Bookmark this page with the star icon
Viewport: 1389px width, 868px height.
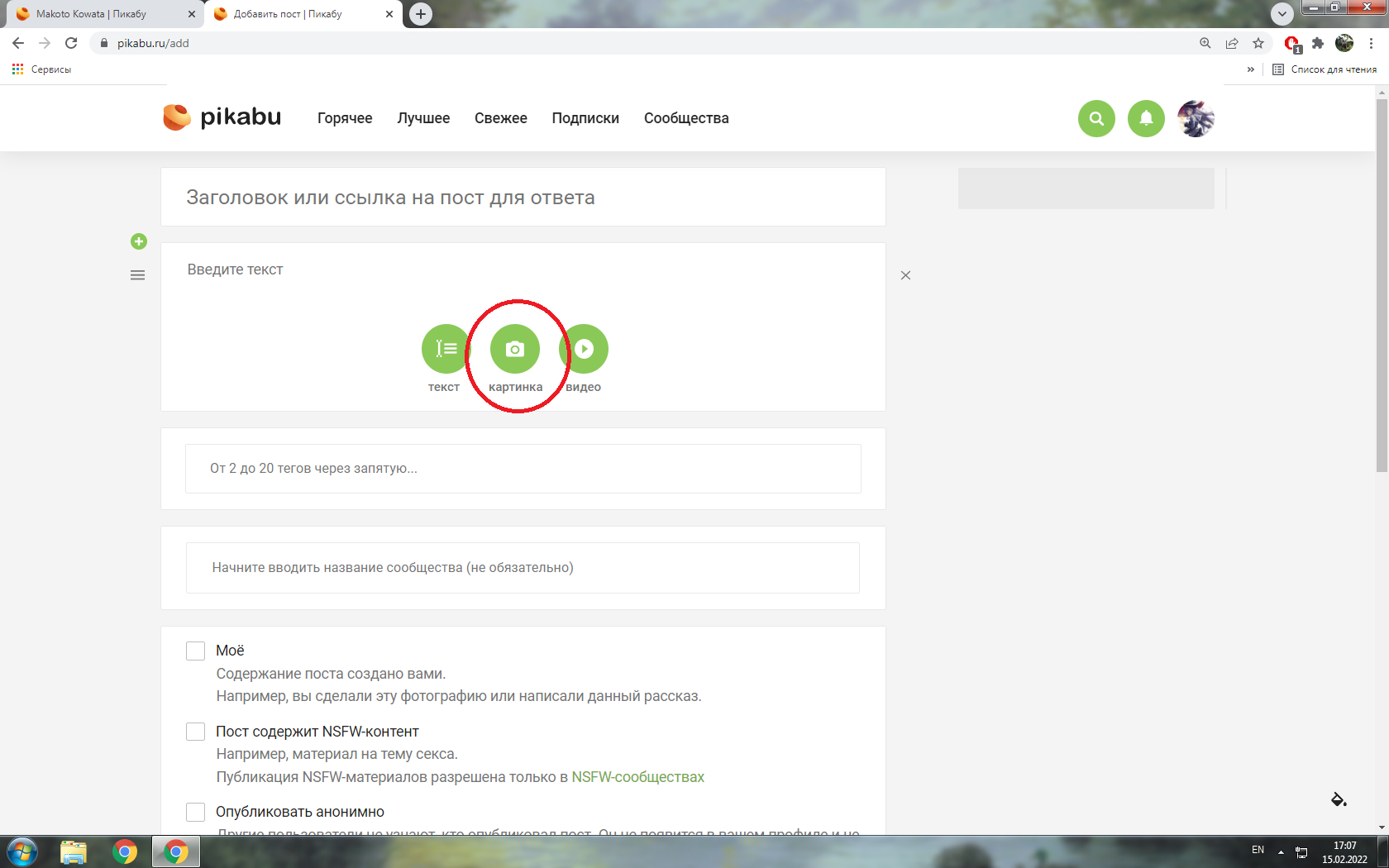[1258, 43]
